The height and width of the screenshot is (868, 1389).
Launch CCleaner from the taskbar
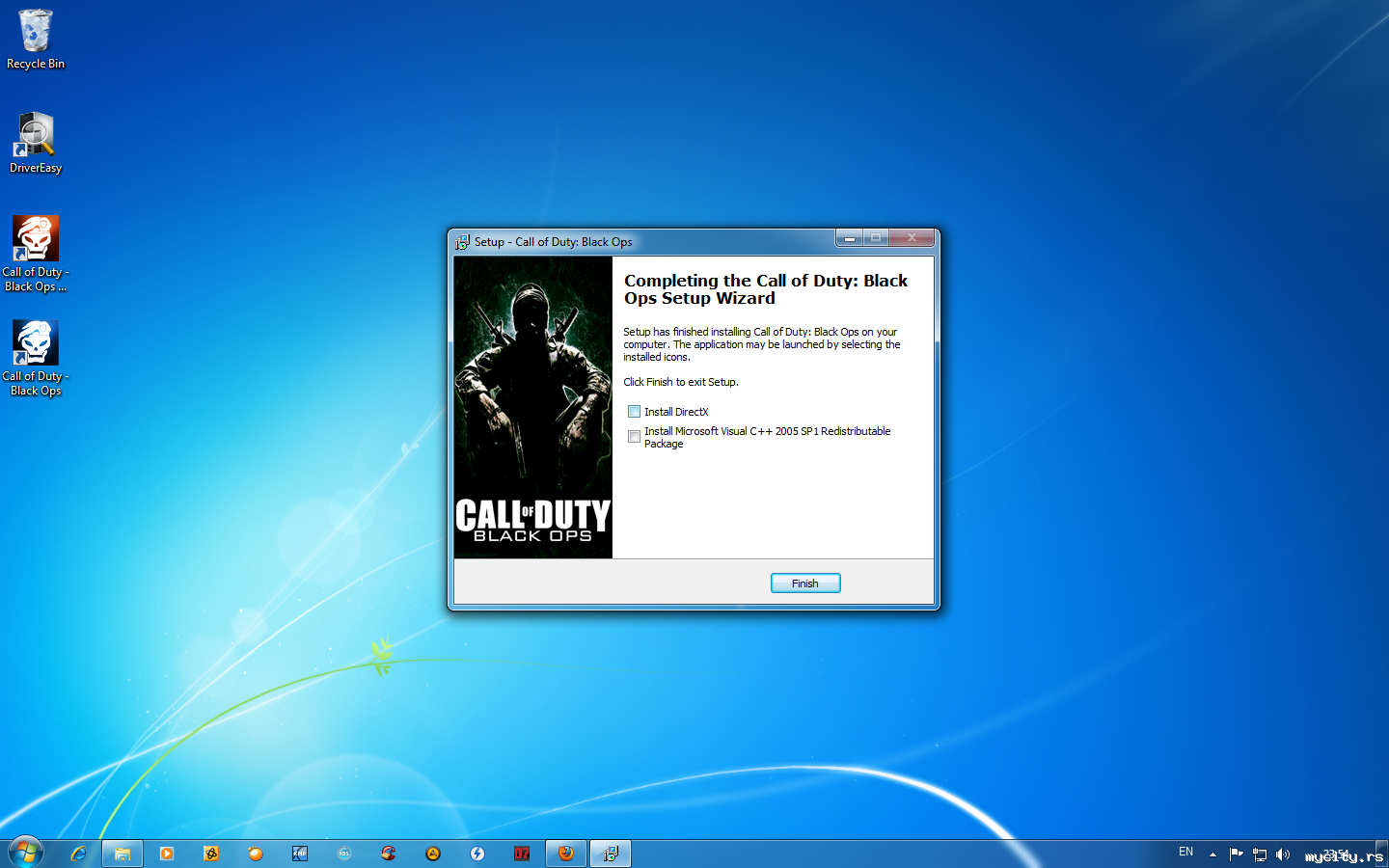coord(389,854)
